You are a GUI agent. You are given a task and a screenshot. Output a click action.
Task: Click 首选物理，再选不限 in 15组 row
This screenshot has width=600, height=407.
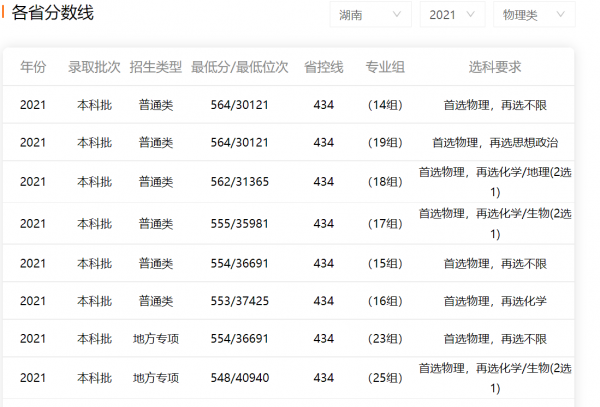tap(495, 264)
